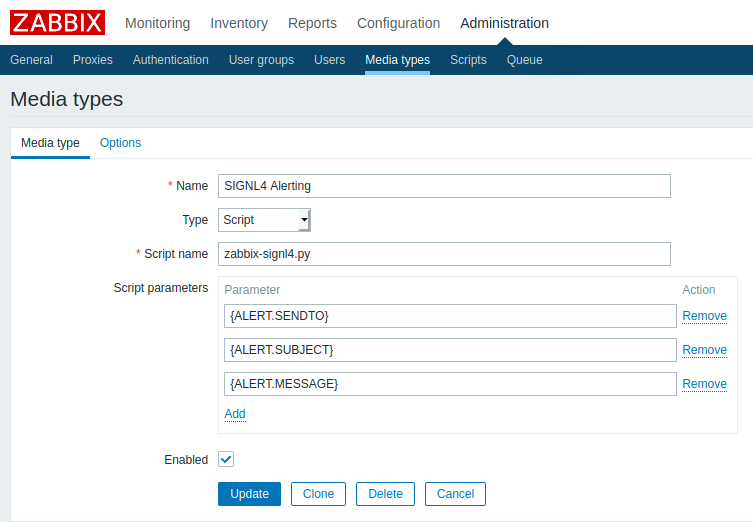Image resolution: width=753 pixels, height=522 pixels.
Task: Remove the {ALERT.SUBJECT} parameter
Action: click(x=704, y=350)
